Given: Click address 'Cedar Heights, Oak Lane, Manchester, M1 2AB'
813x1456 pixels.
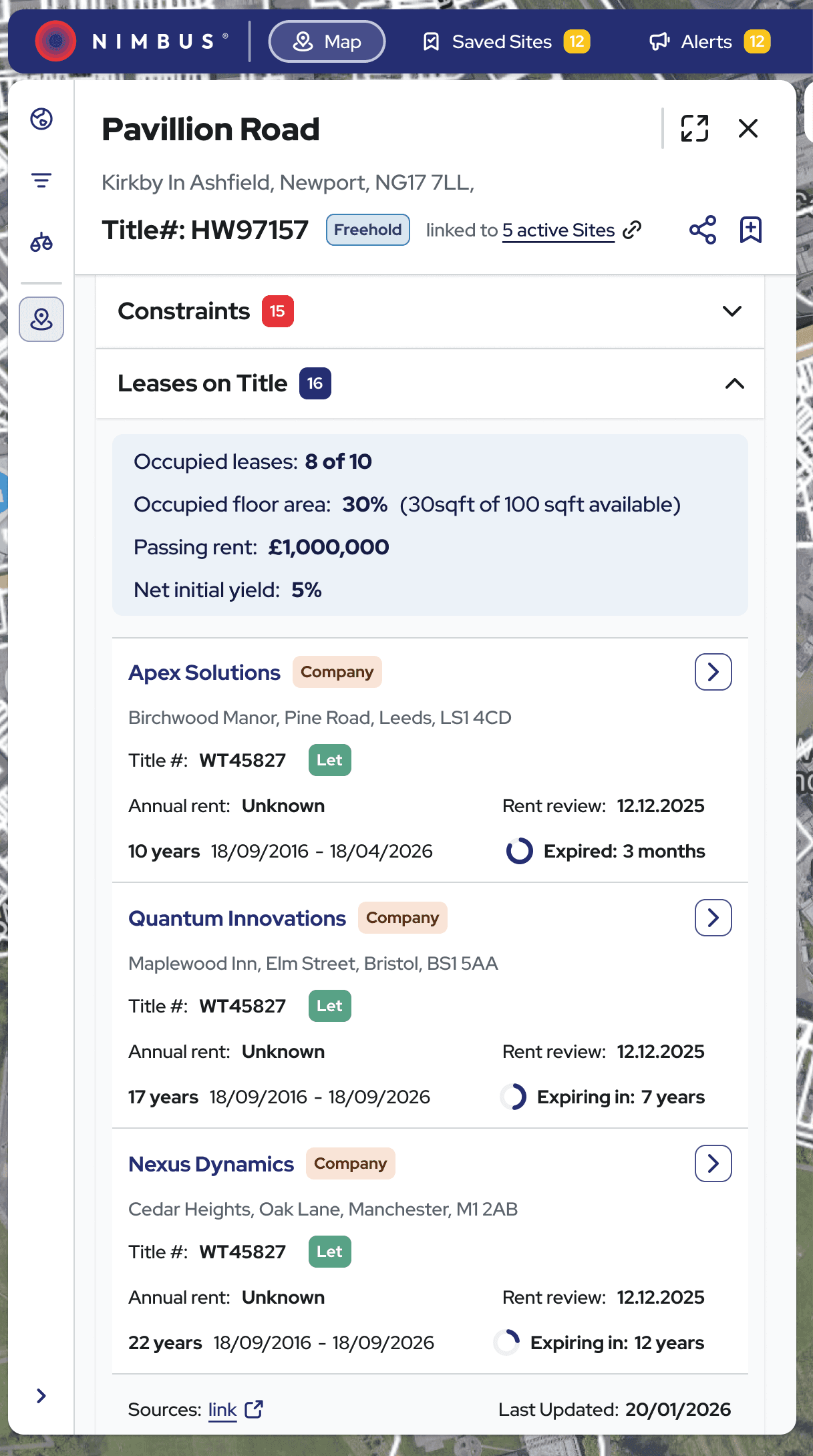Looking at the screenshot, I should pyautogui.click(x=323, y=1209).
